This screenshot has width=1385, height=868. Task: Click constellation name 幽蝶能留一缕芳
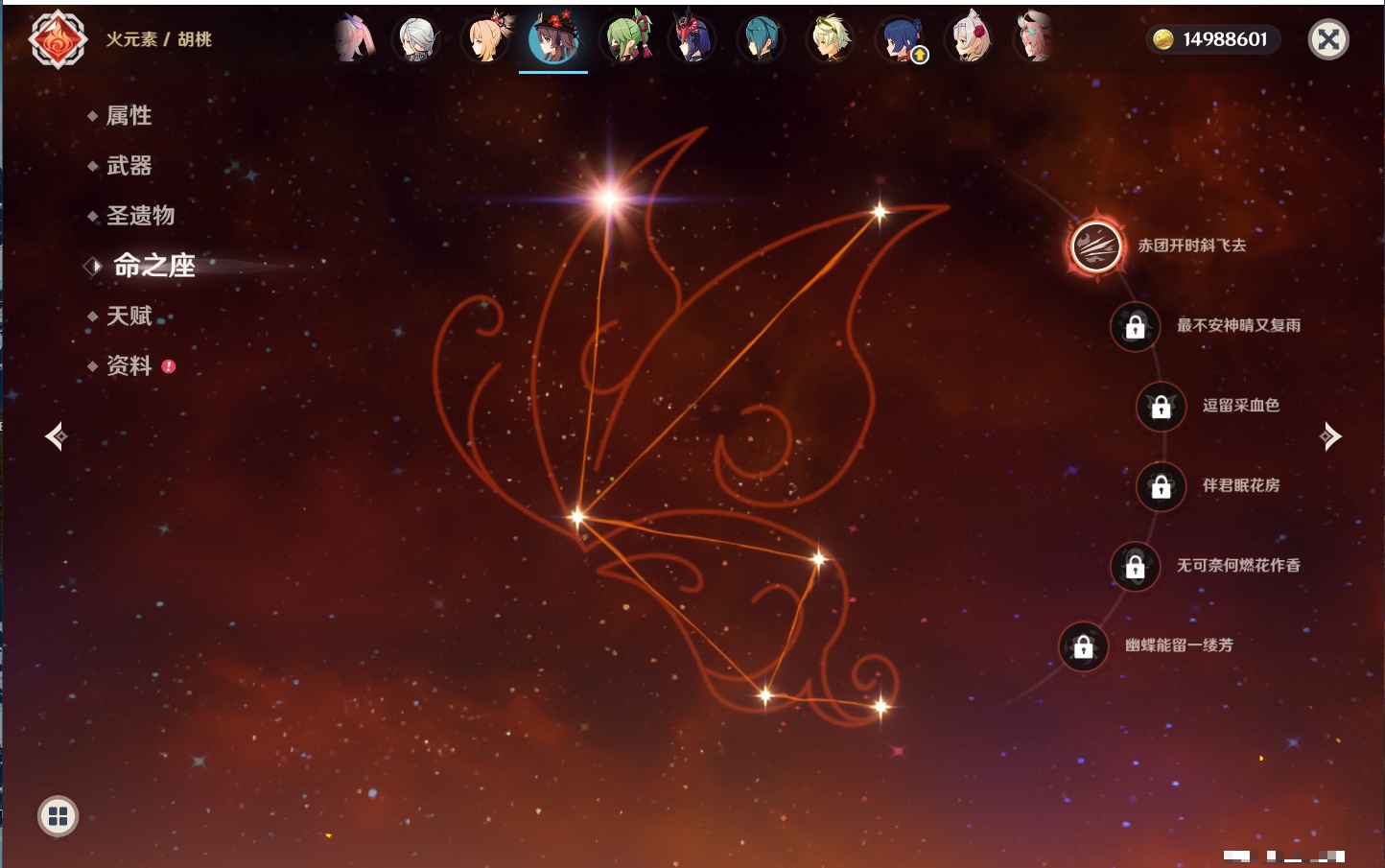click(1179, 645)
